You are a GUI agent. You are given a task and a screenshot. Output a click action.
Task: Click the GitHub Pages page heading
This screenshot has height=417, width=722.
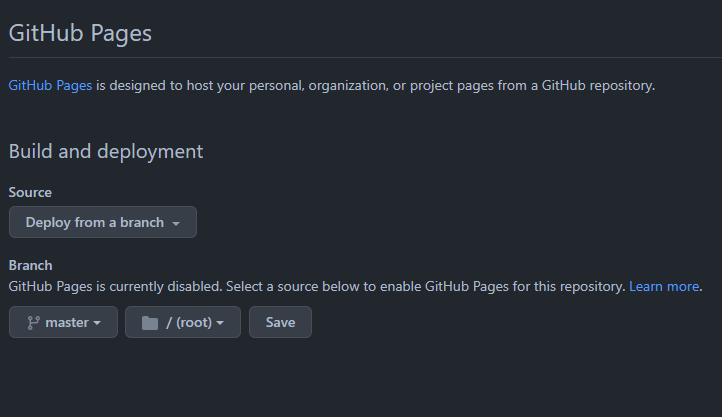click(80, 33)
